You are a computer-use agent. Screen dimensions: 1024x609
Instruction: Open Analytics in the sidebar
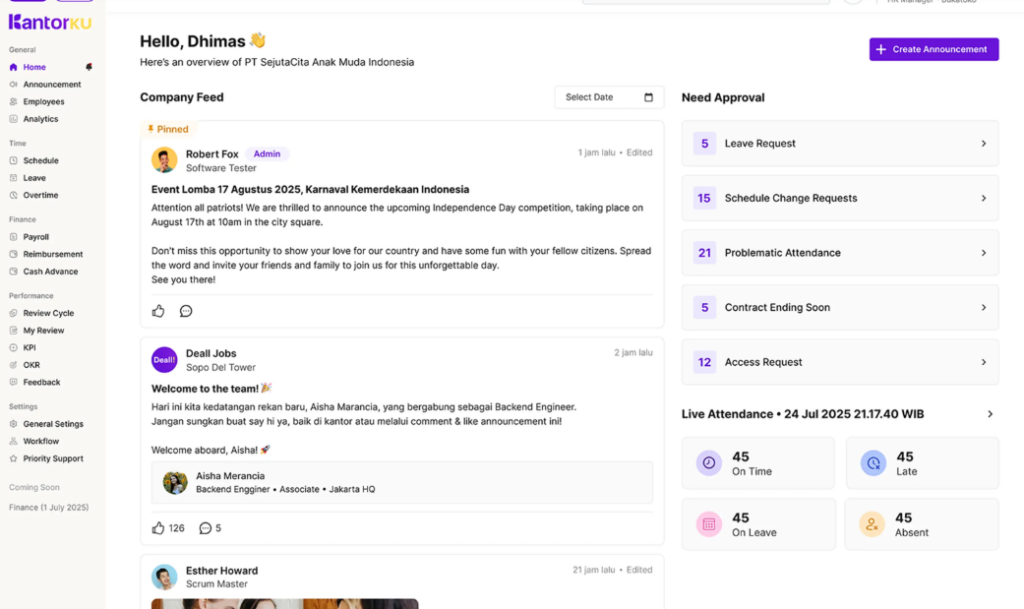pyautogui.click(x=40, y=119)
